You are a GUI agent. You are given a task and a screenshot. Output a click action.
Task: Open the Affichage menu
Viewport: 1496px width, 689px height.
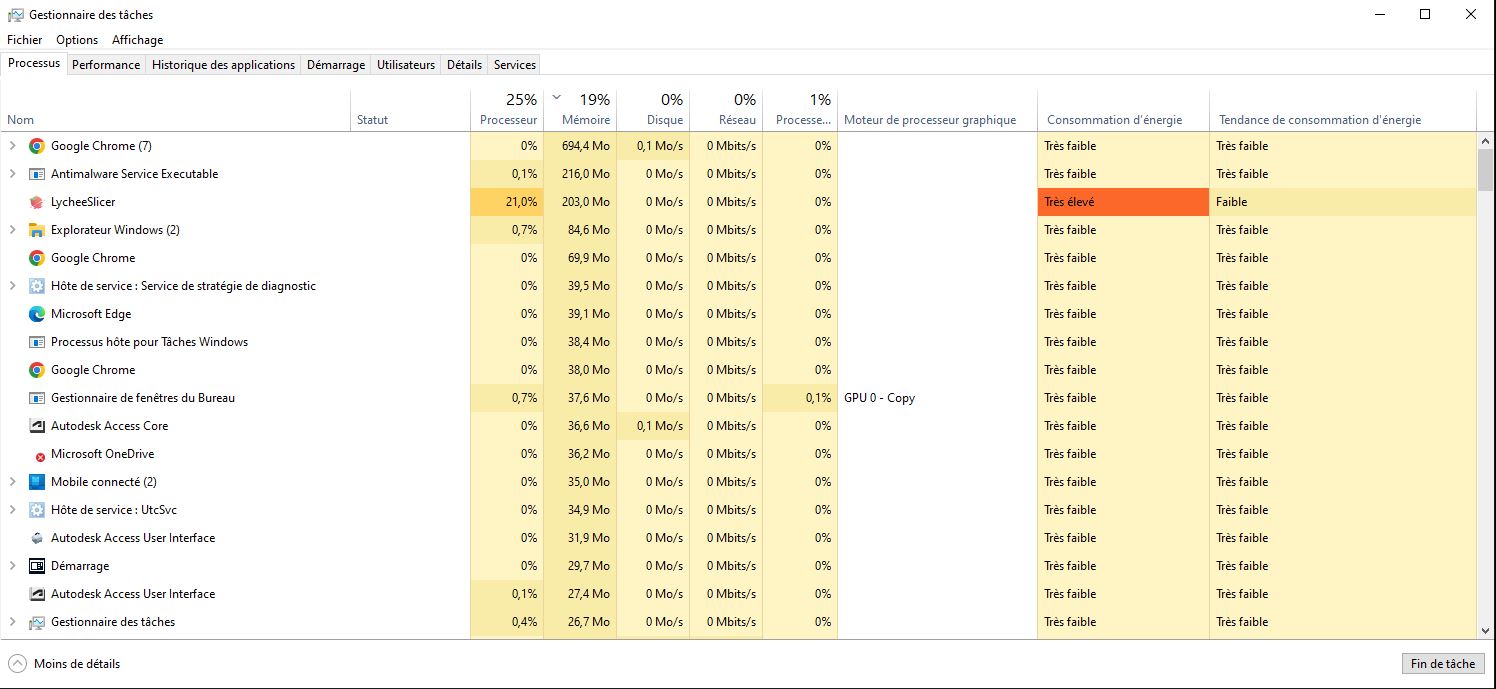coord(138,40)
